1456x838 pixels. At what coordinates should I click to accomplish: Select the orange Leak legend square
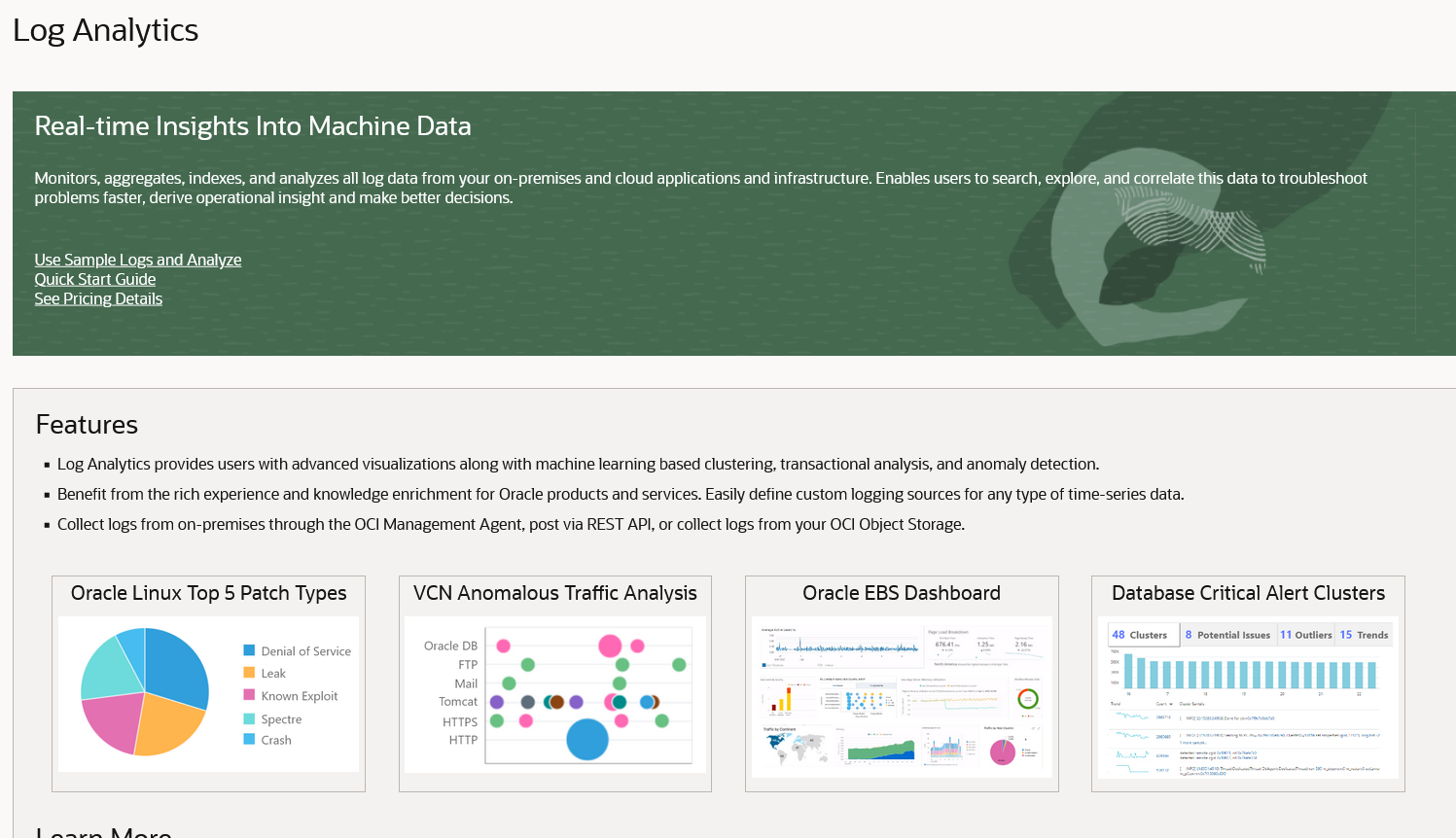pyautogui.click(x=250, y=673)
